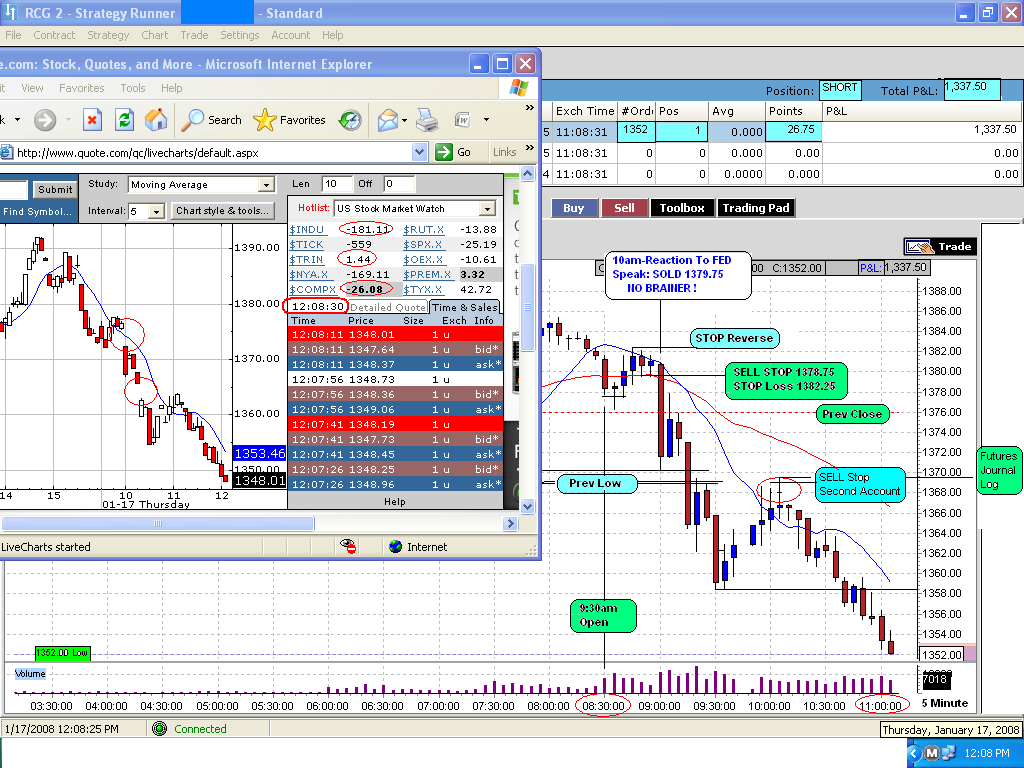The image size is (1024, 768).
Task: Click the Strategy Runner app icon in title bar
Action: pos(10,12)
